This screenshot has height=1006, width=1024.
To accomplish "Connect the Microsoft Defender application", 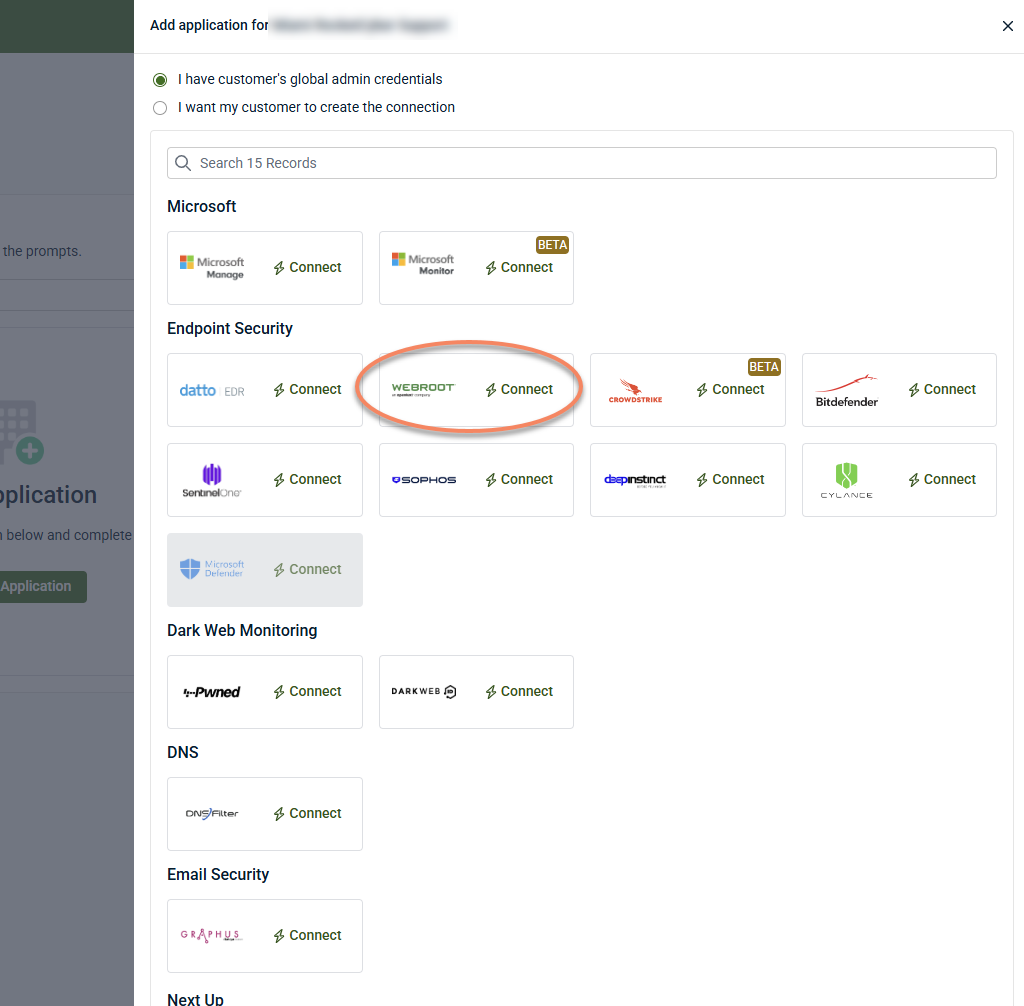I will click(x=307, y=570).
